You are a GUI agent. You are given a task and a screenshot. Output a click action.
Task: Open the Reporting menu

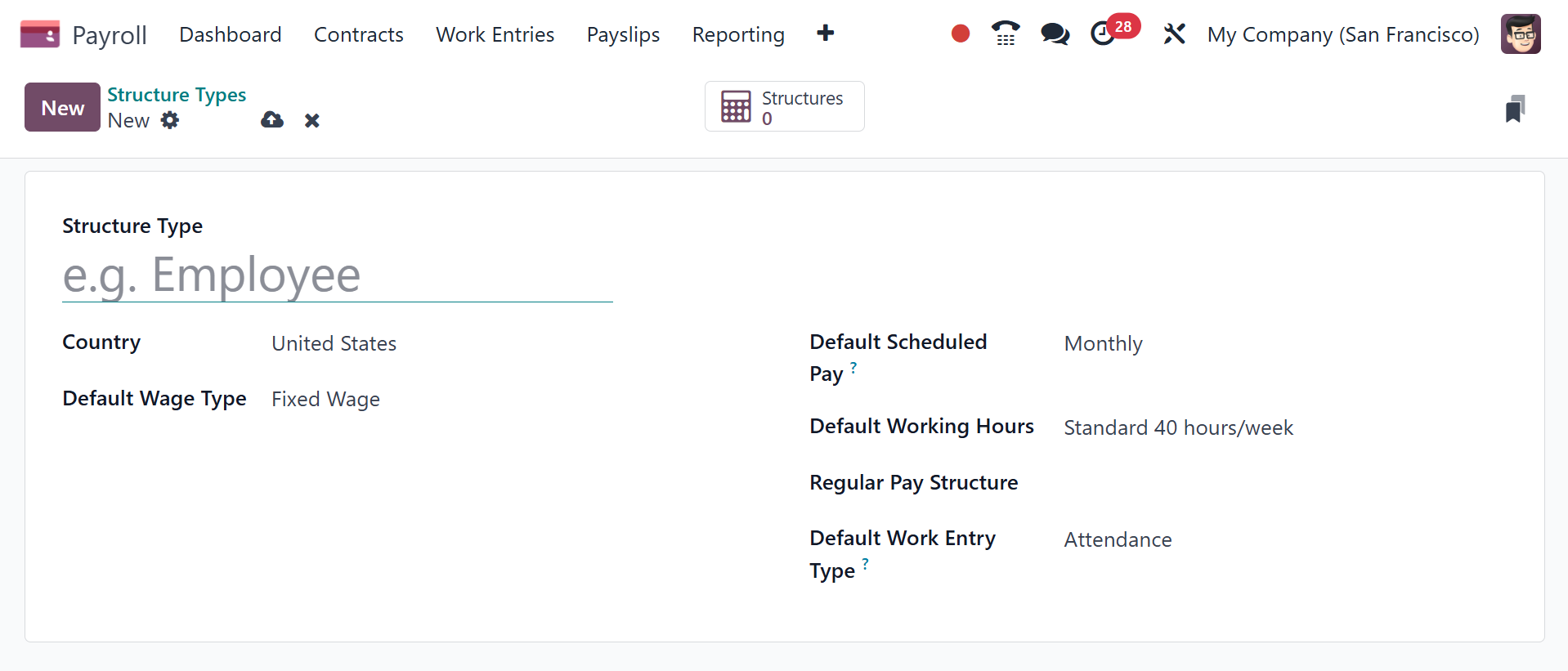point(737,34)
